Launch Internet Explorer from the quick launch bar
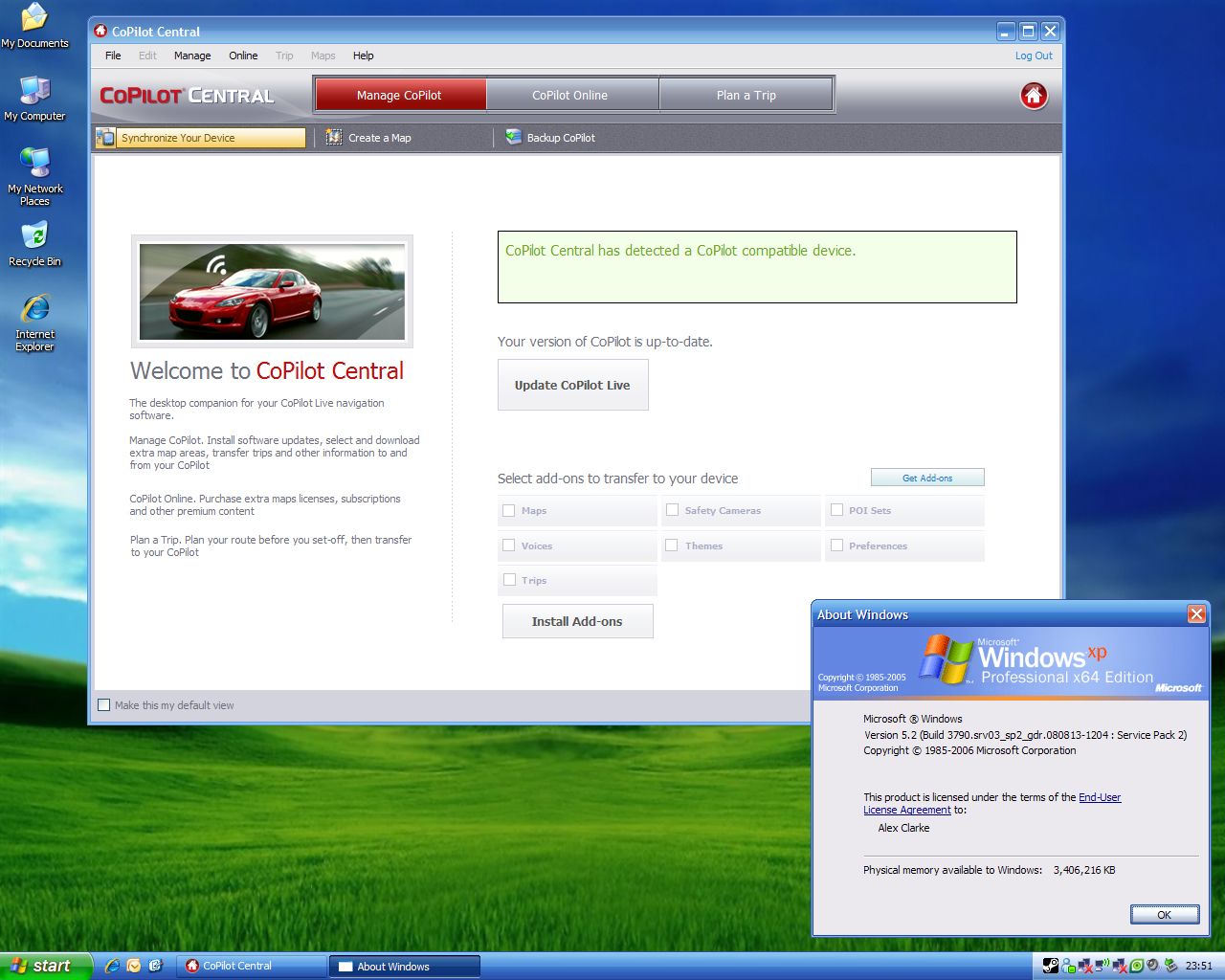This screenshot has width=1225, height=980. (112, 966)
